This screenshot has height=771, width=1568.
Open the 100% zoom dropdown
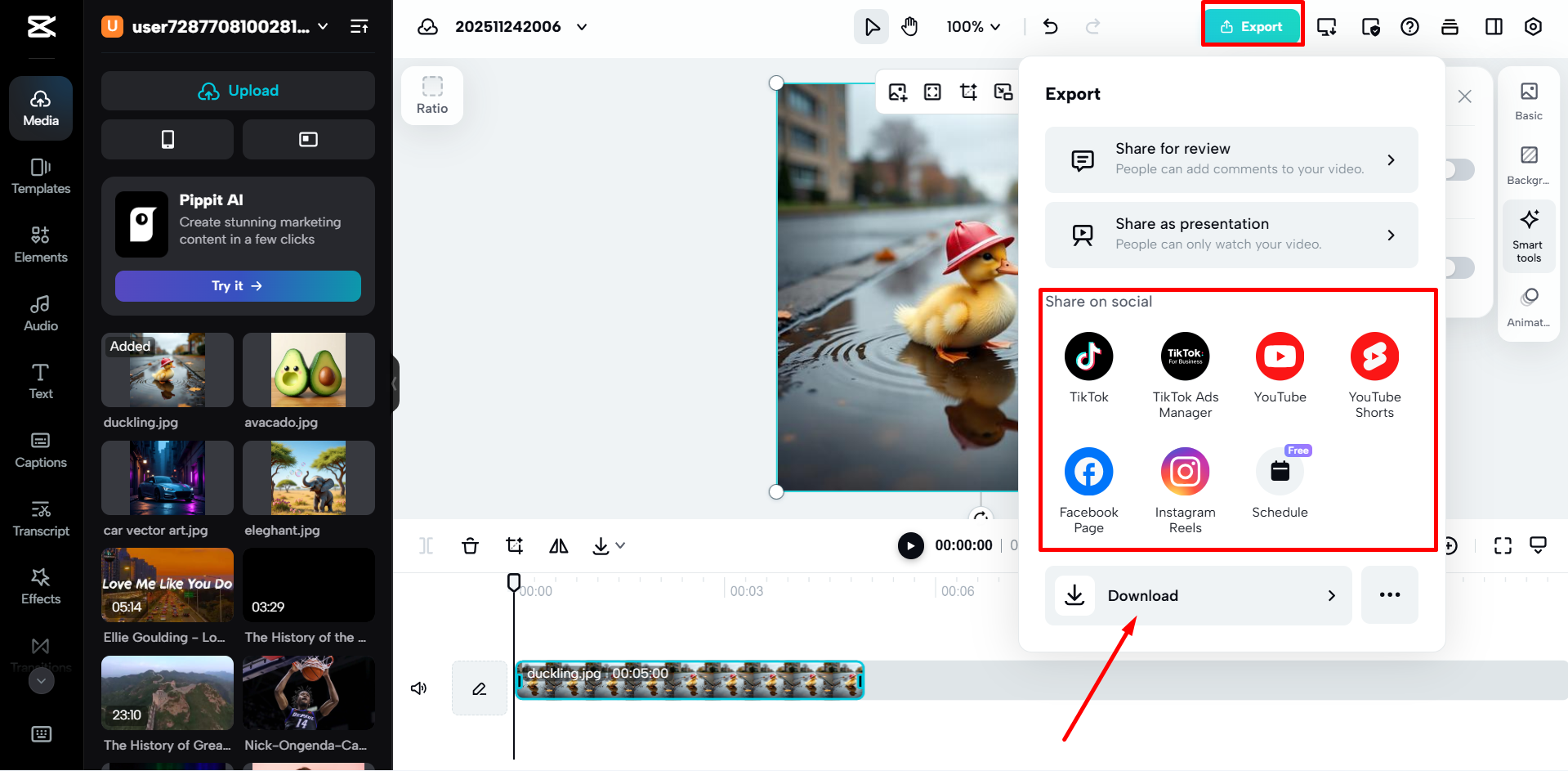[x=973, y=27]
